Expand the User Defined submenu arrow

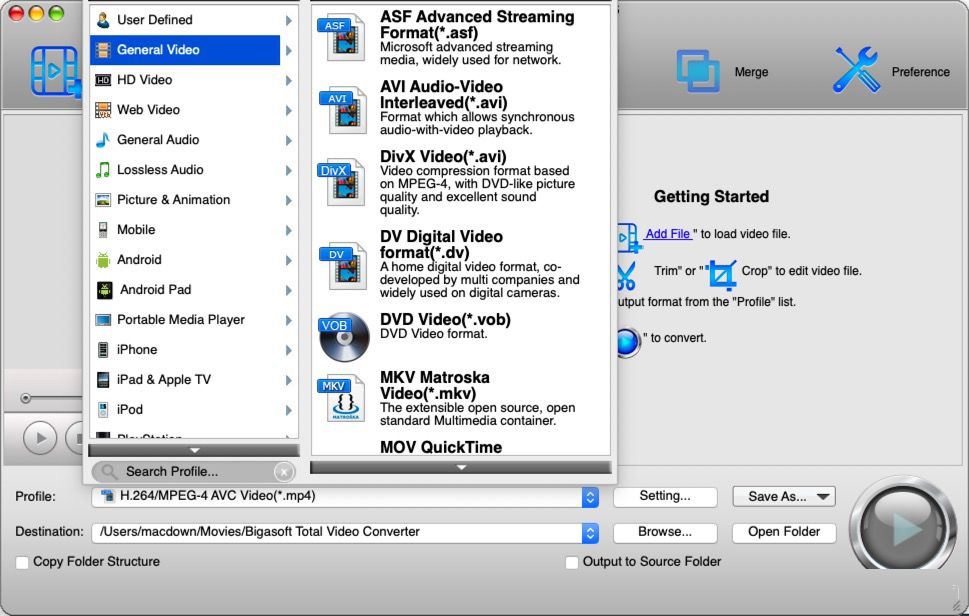point(289,20)
